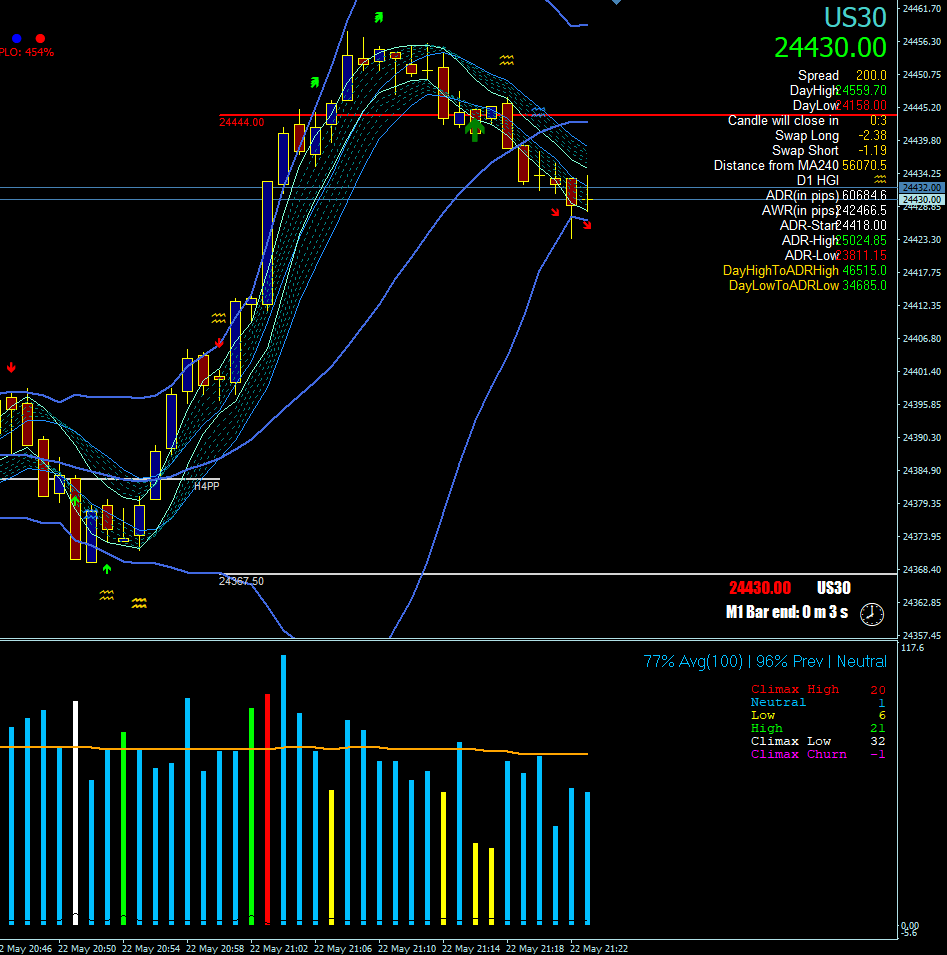947x955 pixels.
Task: Click the 22 May 20:50 time label
Action: [x=87, y=948]
